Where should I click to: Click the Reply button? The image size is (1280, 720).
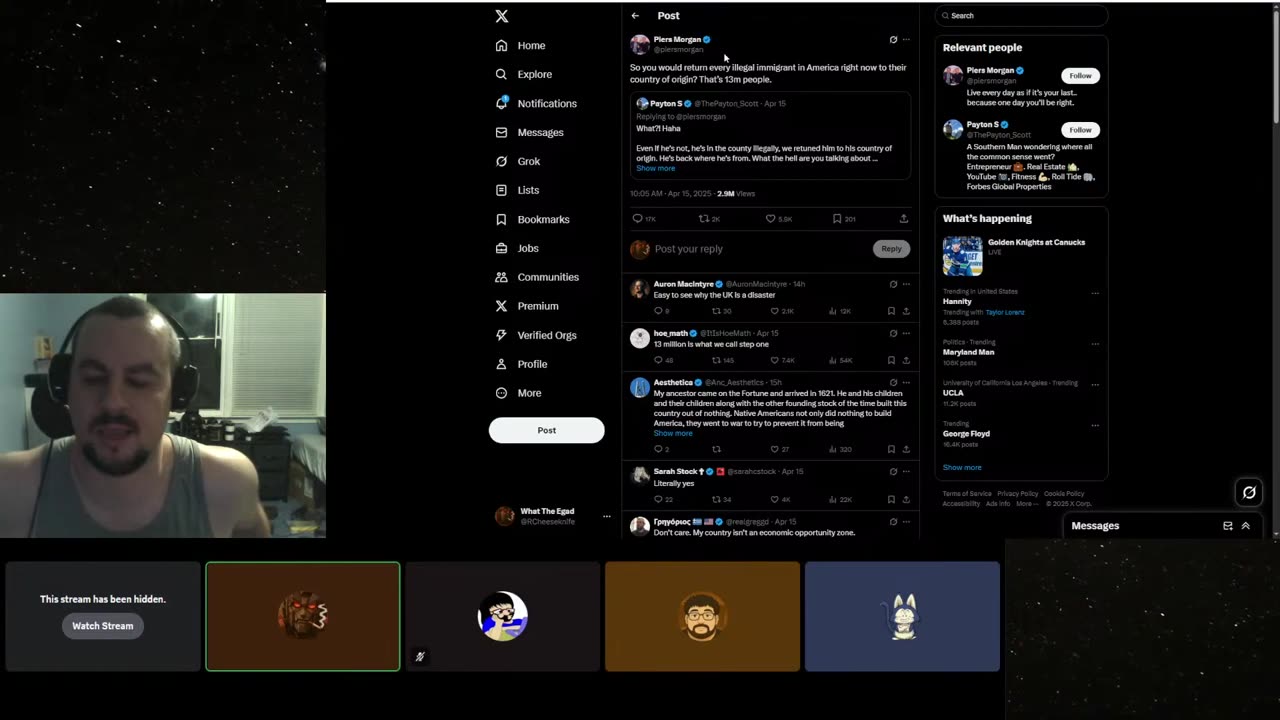click(891, 249)
